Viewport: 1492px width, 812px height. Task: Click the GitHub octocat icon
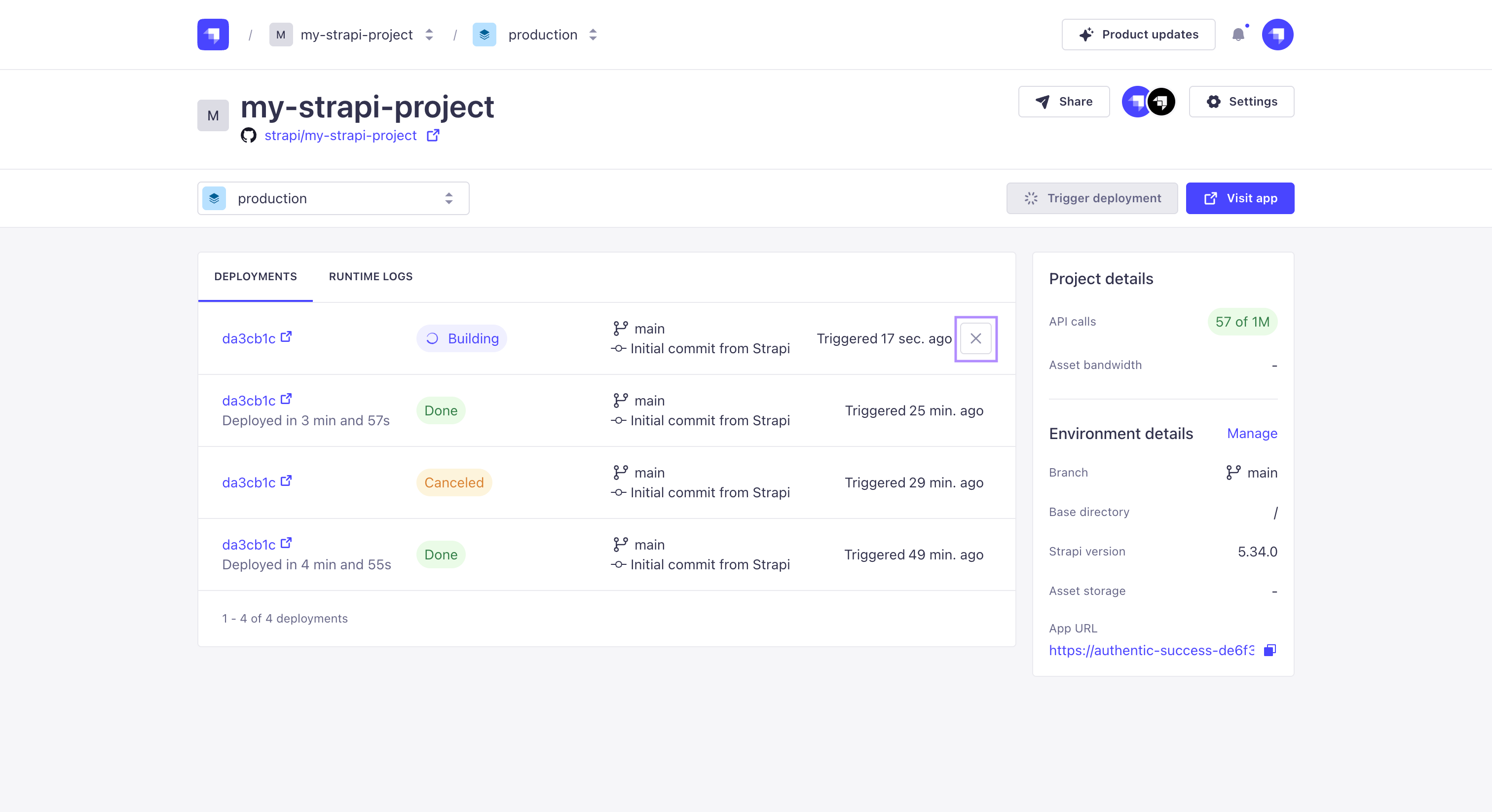tap(249, 136)
